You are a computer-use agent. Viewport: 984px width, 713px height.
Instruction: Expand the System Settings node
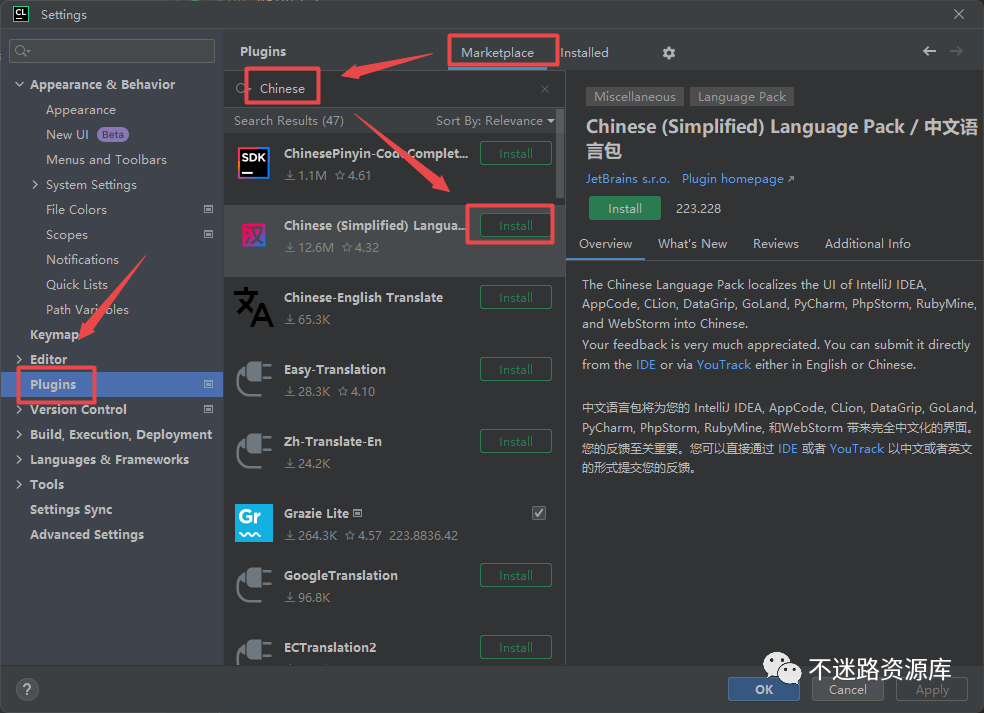[35, 185]
